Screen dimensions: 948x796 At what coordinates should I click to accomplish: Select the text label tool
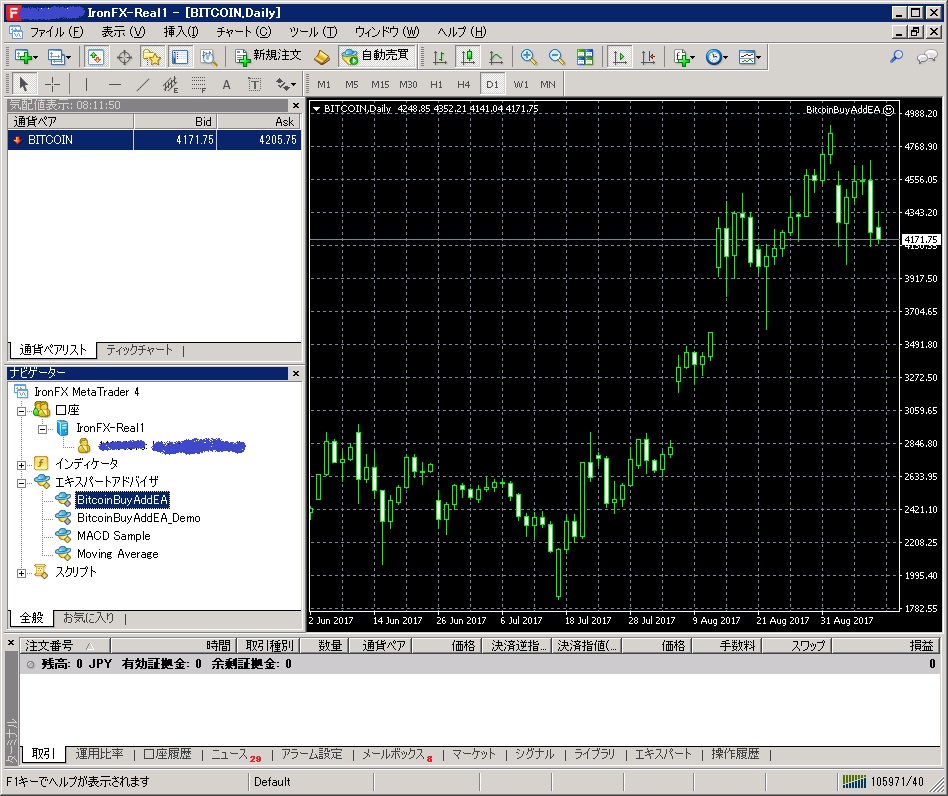(255, 84)
